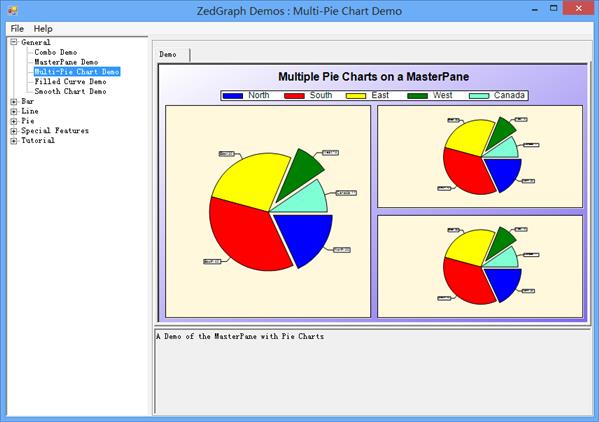Expand the Bar tree node
The height and width of the screenshot is (422, 599).
click(x=14, y=102)
